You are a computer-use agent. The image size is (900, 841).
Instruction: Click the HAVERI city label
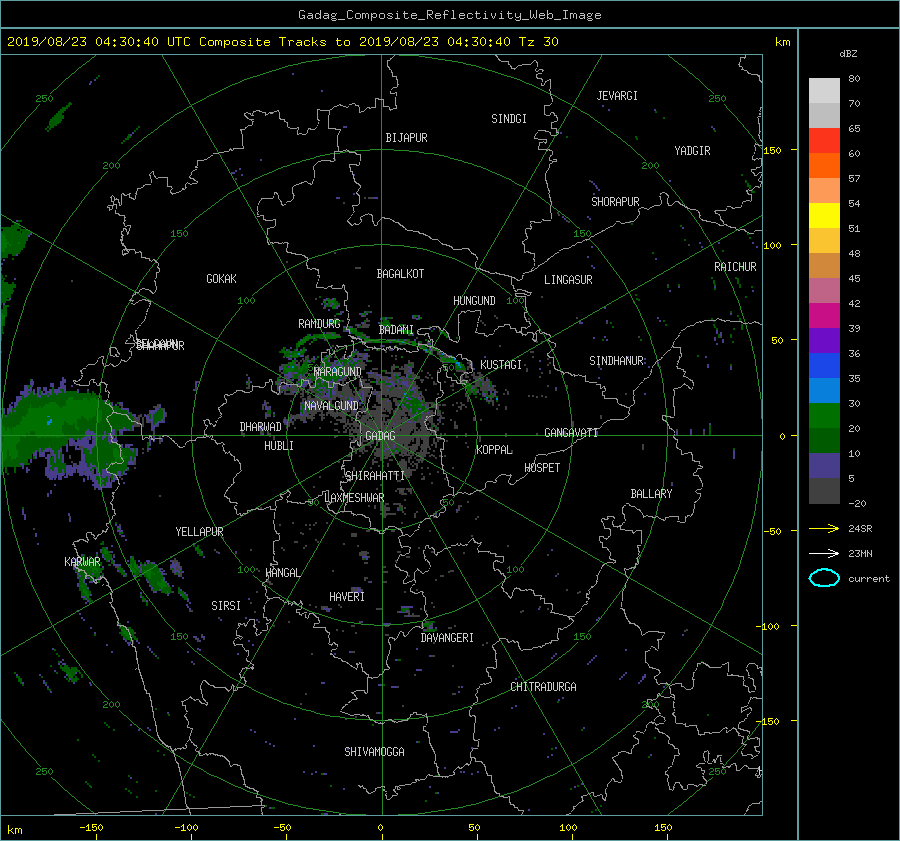pos(347,597)
